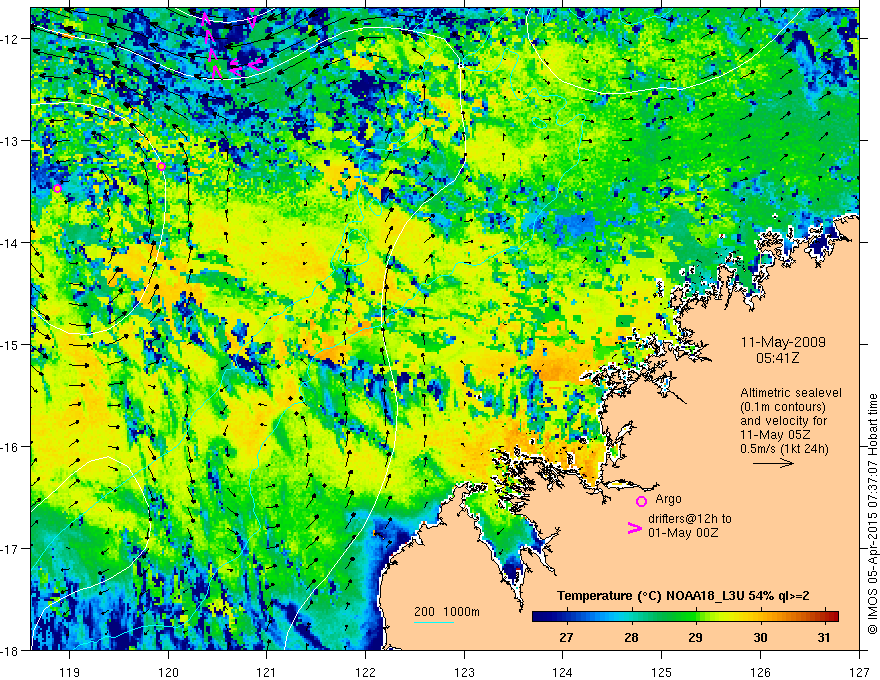The width and height of the screenshot is (880, 680).
Task: Click the latitude axis label -17
Action: point(11,549)
